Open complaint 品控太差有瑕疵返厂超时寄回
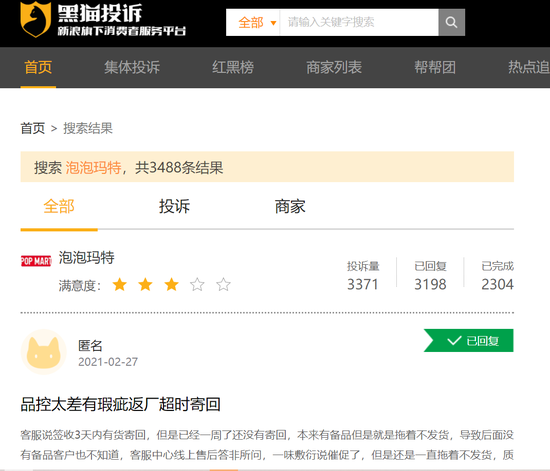Screen dimensions: 550x471 click(x=120, y=404)
